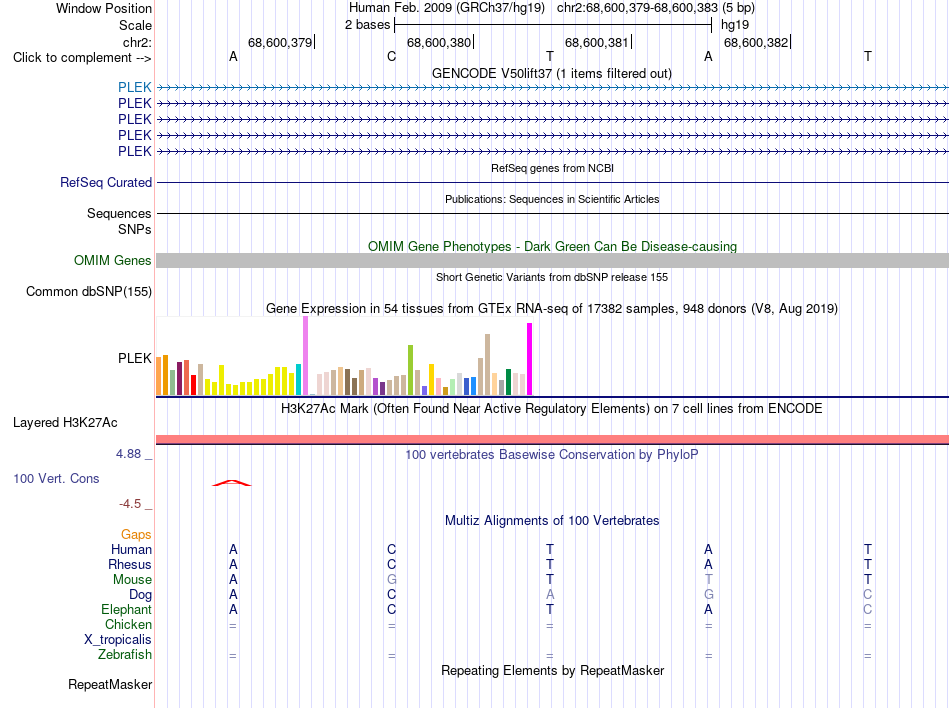Click the H3K27Ac Mark ENCODE track title
Screen dimensions: 950x708
(x=552, y=409)
